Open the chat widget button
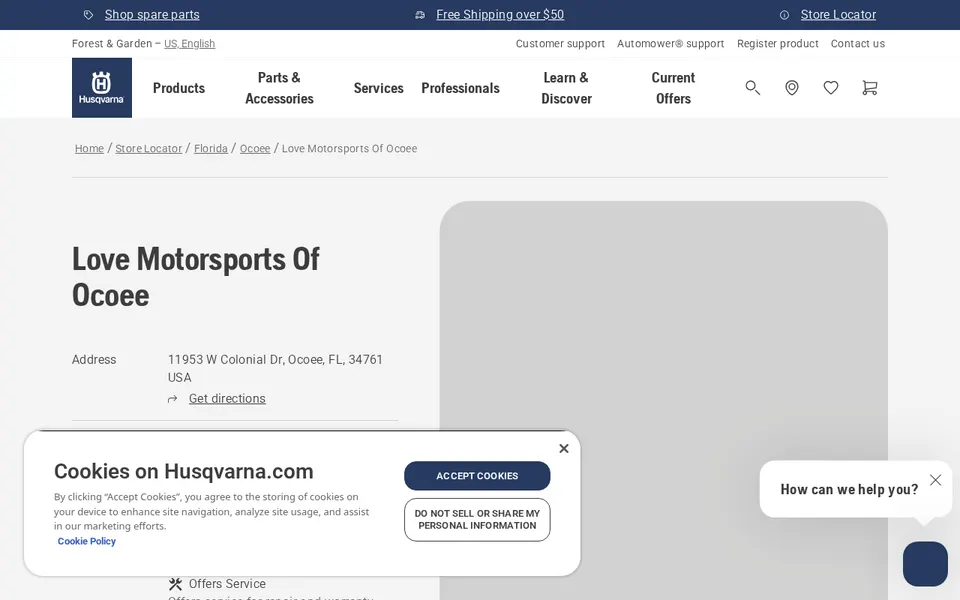The height and width of the screenshot is (600, 960). point(925,564)
